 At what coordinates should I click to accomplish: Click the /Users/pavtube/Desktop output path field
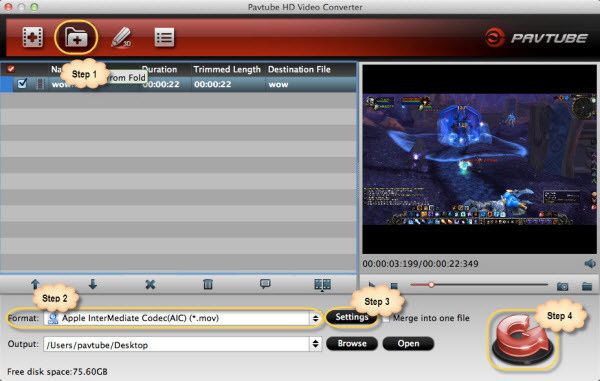(x=177, y=345)
